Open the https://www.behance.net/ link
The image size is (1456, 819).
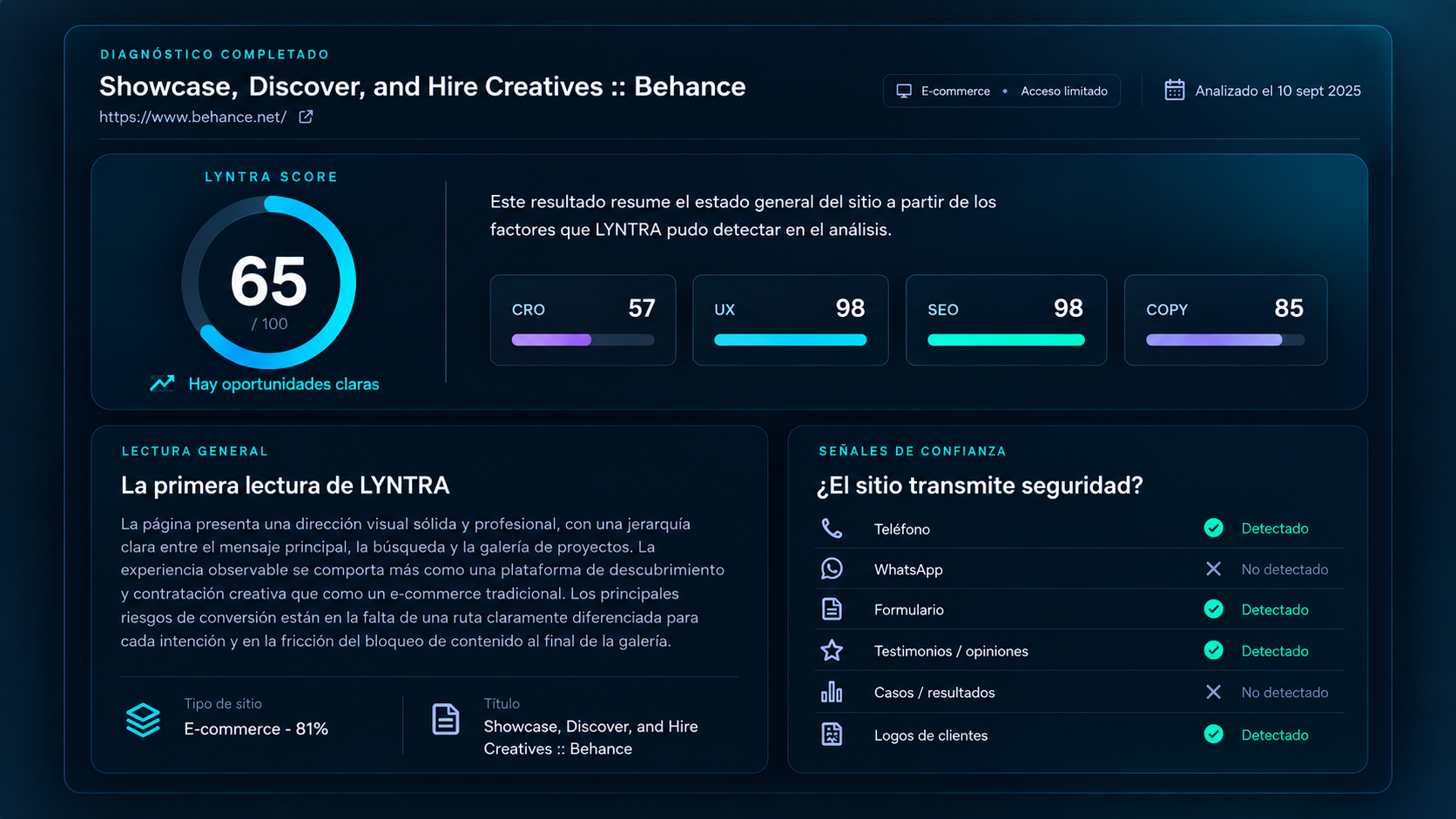(x=192, y=117)
